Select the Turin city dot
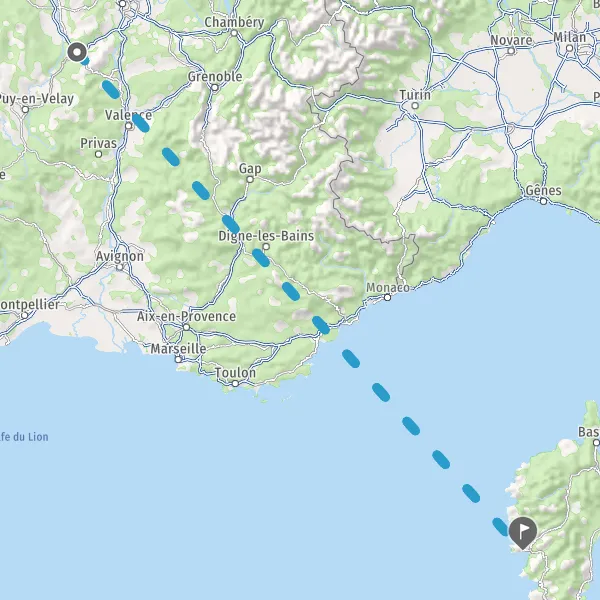The height and width of the screenshot is (600, 600). (x=415, y=105)
